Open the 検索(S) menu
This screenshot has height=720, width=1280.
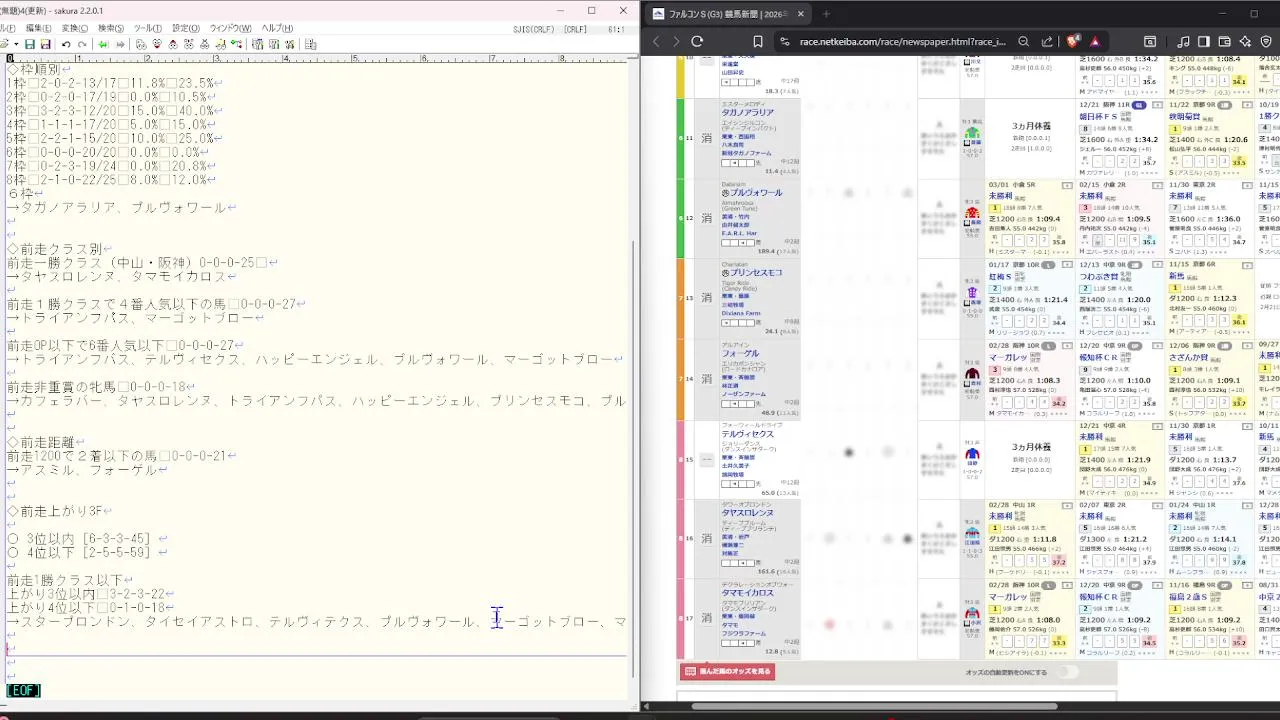[x=111, y=28]
